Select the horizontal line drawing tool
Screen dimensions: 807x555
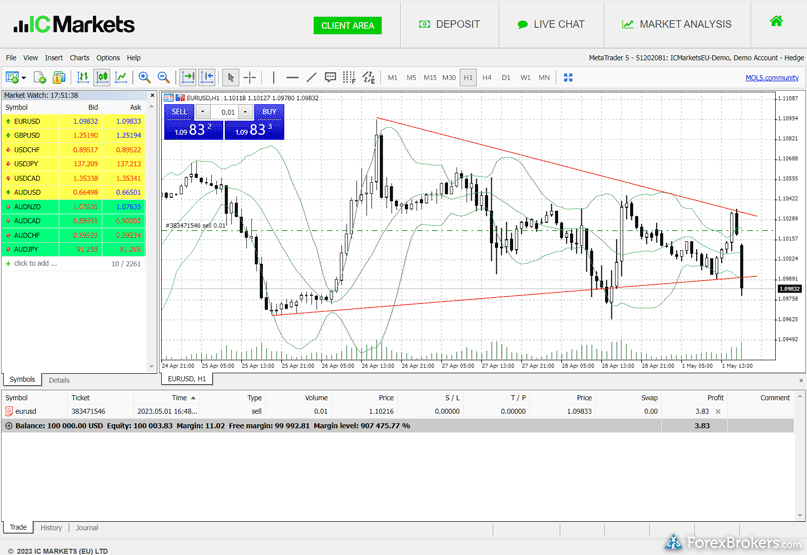point(292,77)
